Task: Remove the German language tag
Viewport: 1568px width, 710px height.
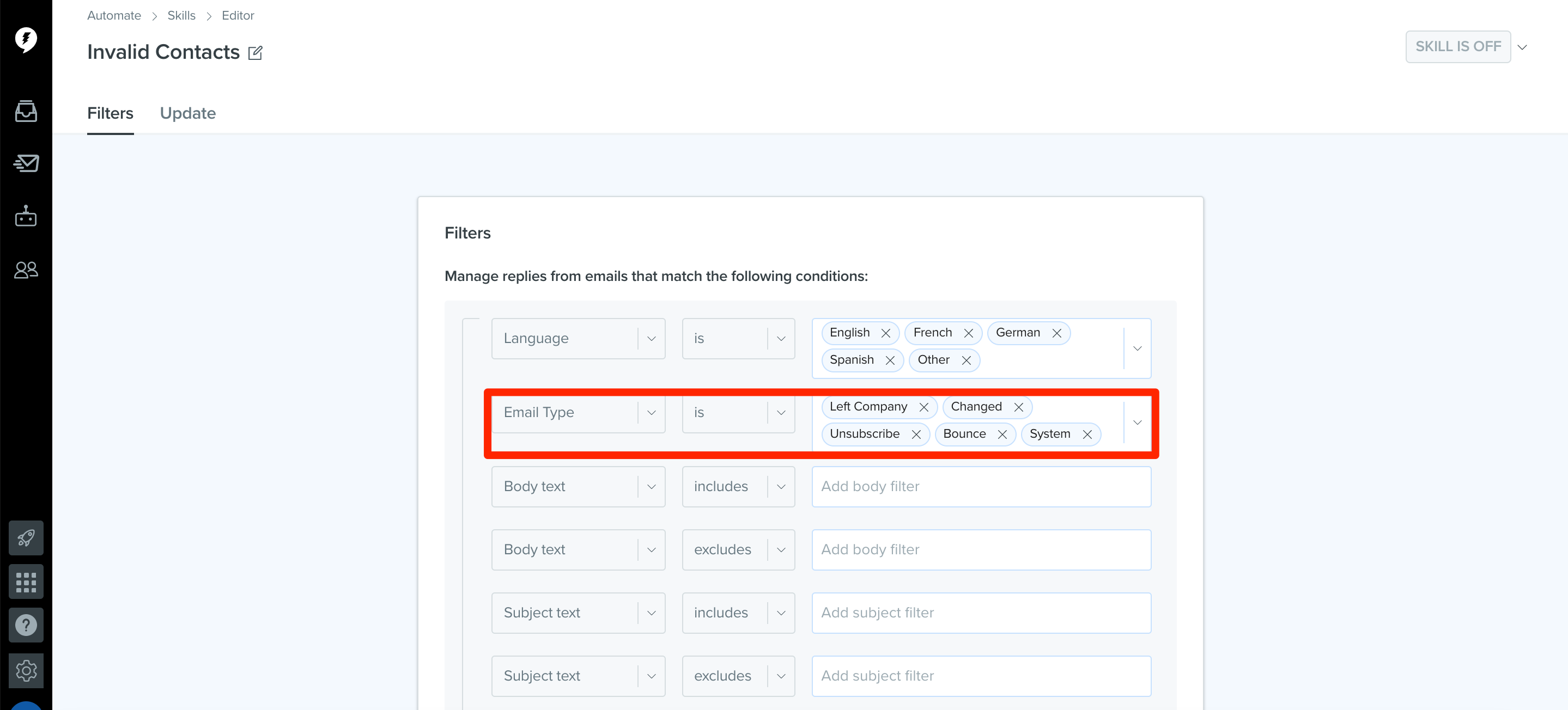Action: [1057, 333]
